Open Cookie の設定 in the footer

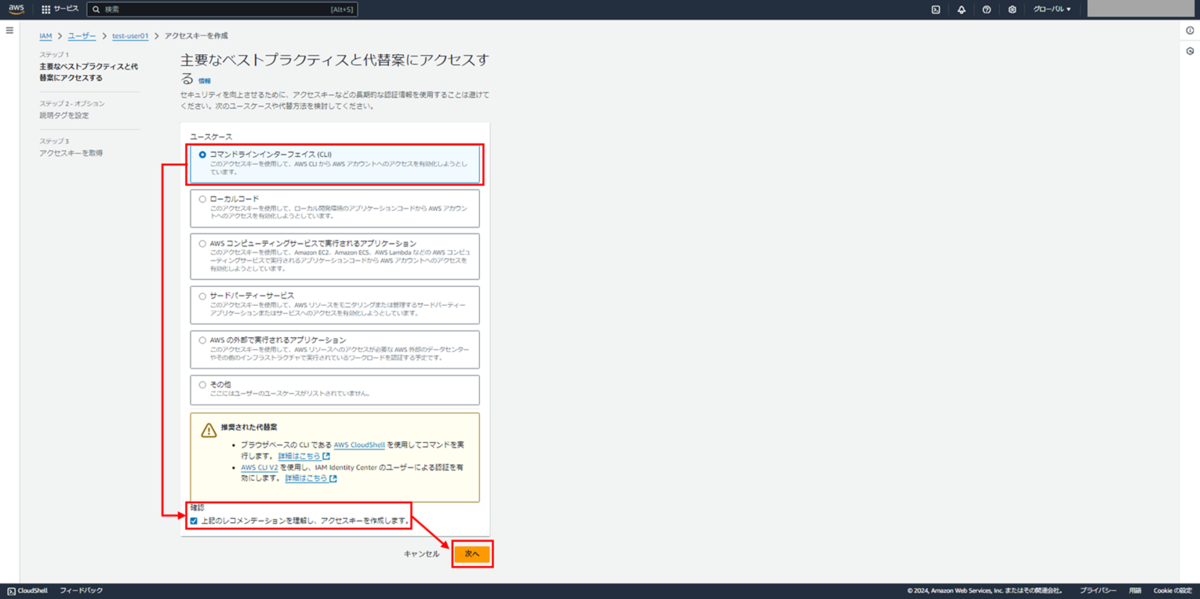1172,591
